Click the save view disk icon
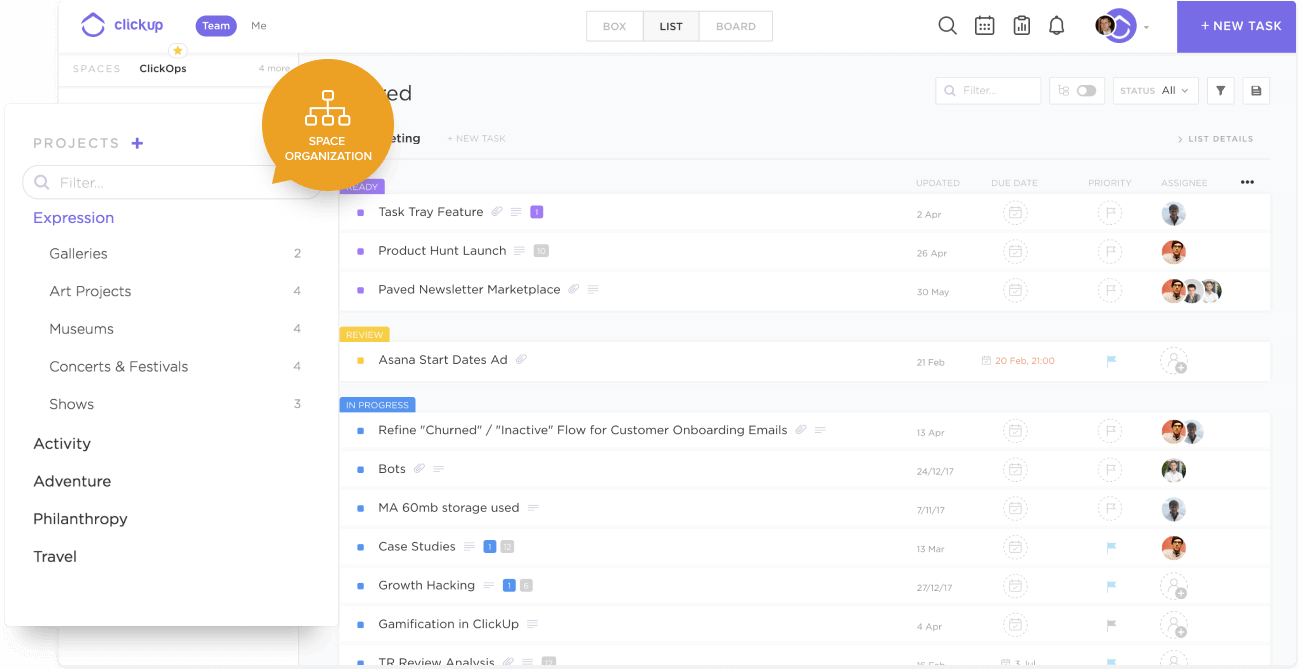Screen dimensions: 1303x669 click(1256, 90)
